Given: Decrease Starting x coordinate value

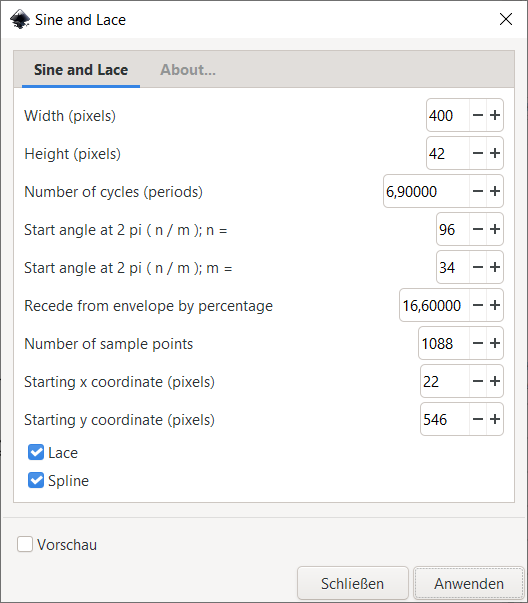Looking at the screenshot, I should (x=478, y=381).
